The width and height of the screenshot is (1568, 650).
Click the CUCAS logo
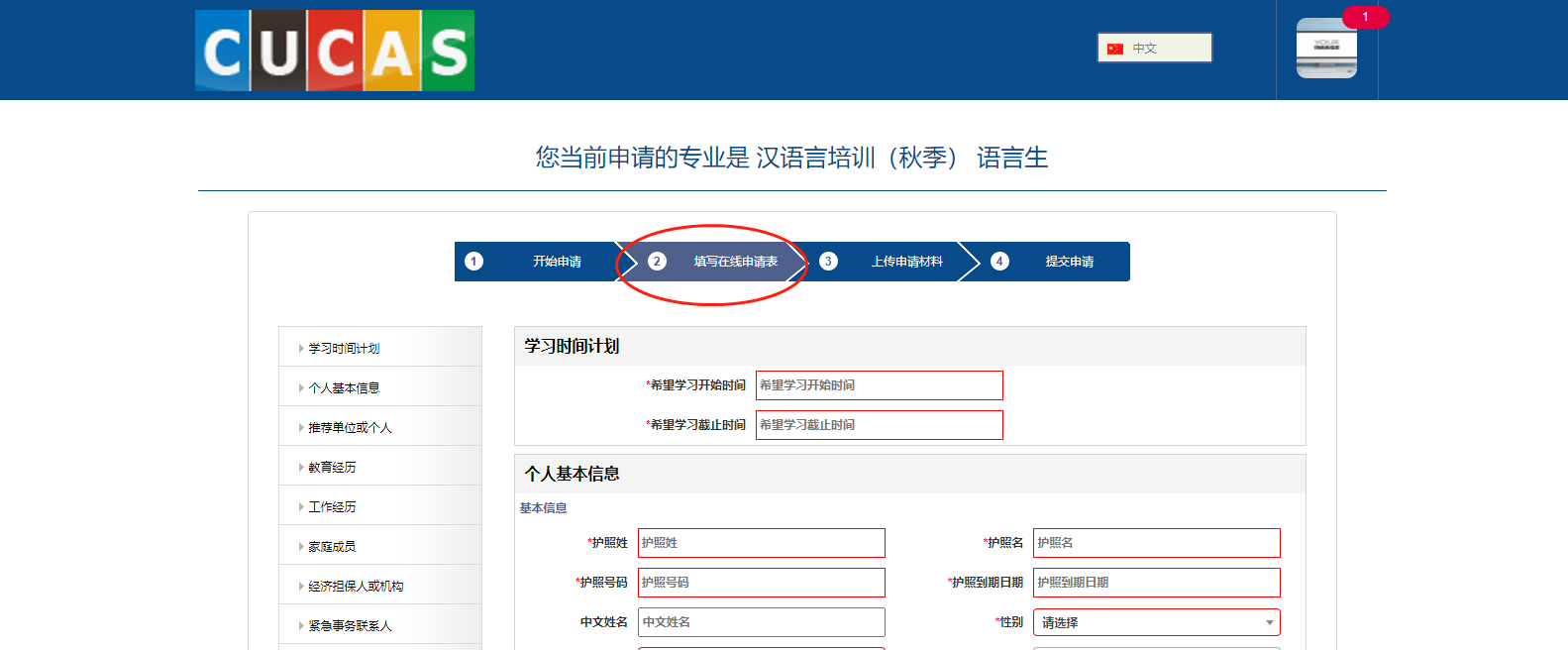[x=335, y=51]
